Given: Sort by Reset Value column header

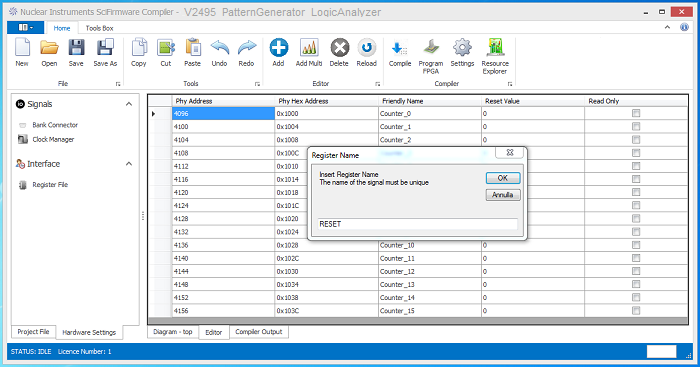Looking at the screenshot, I should (533, 101).
